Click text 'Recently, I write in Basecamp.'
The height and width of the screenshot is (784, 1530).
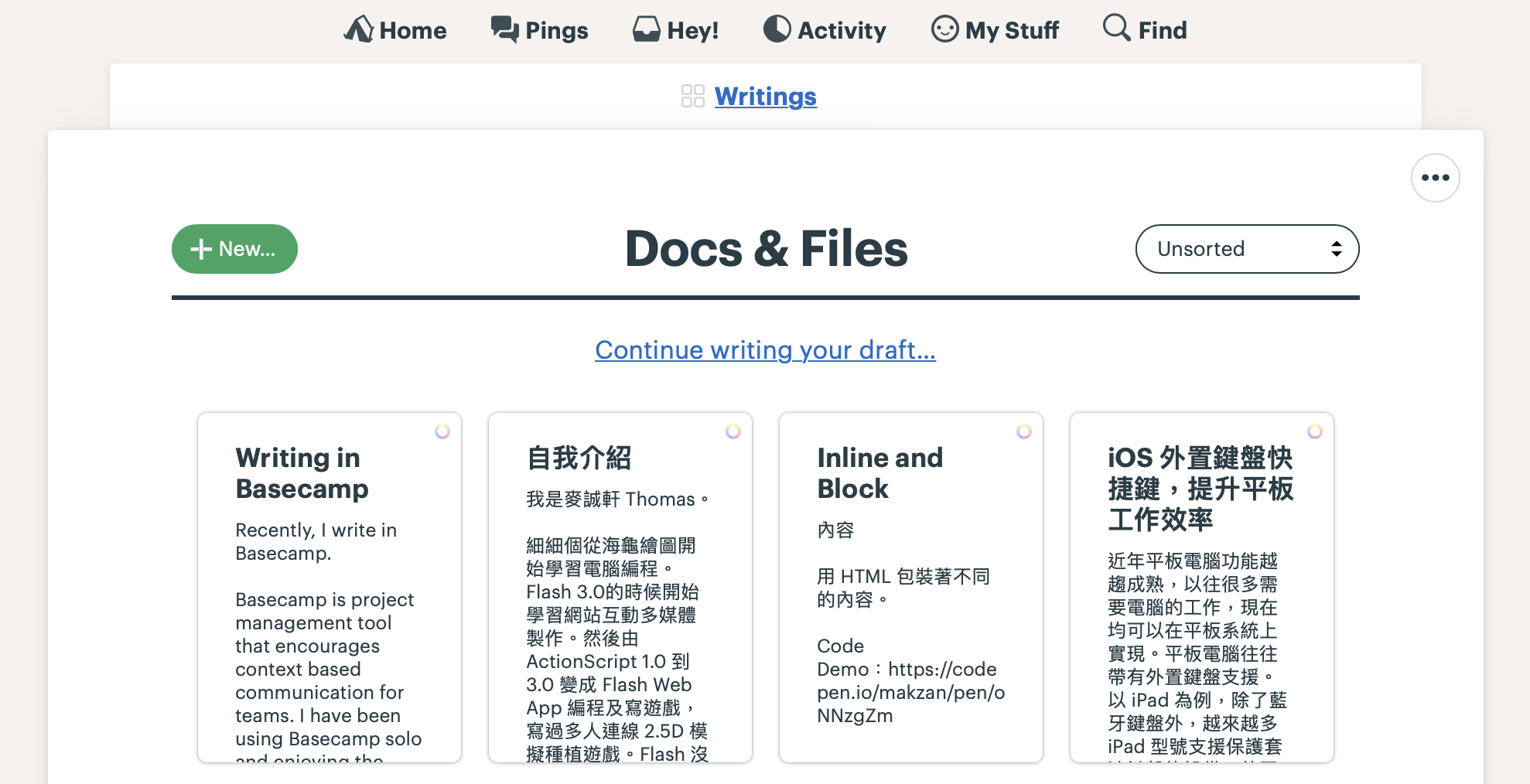[x=316, y=541]
